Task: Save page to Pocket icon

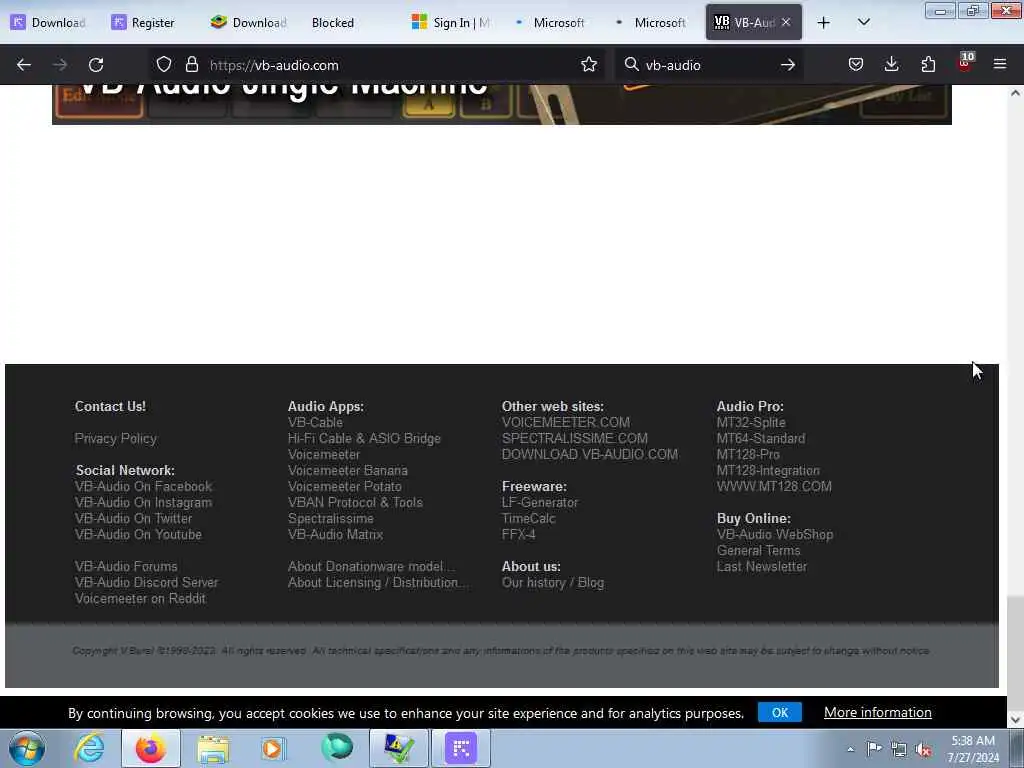Action: coord(856,64)
